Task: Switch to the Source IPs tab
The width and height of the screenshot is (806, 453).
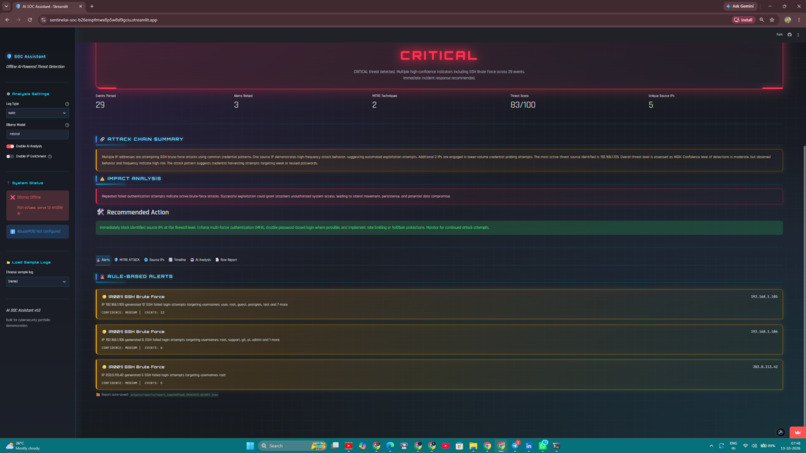Action: click(154, 260)
